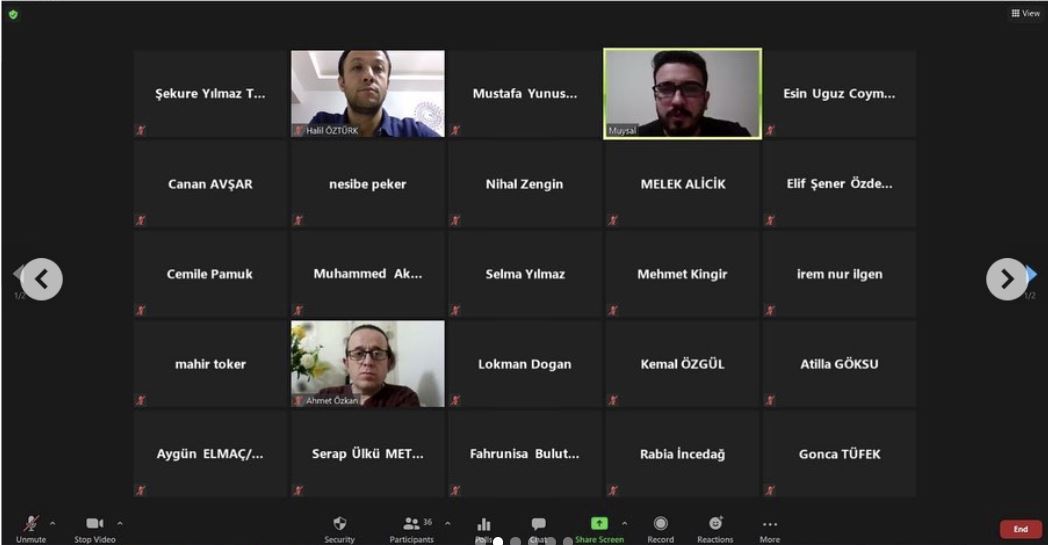
Task: Open the Polls icon
Action: pyautogui.click(x=484, y=524)
